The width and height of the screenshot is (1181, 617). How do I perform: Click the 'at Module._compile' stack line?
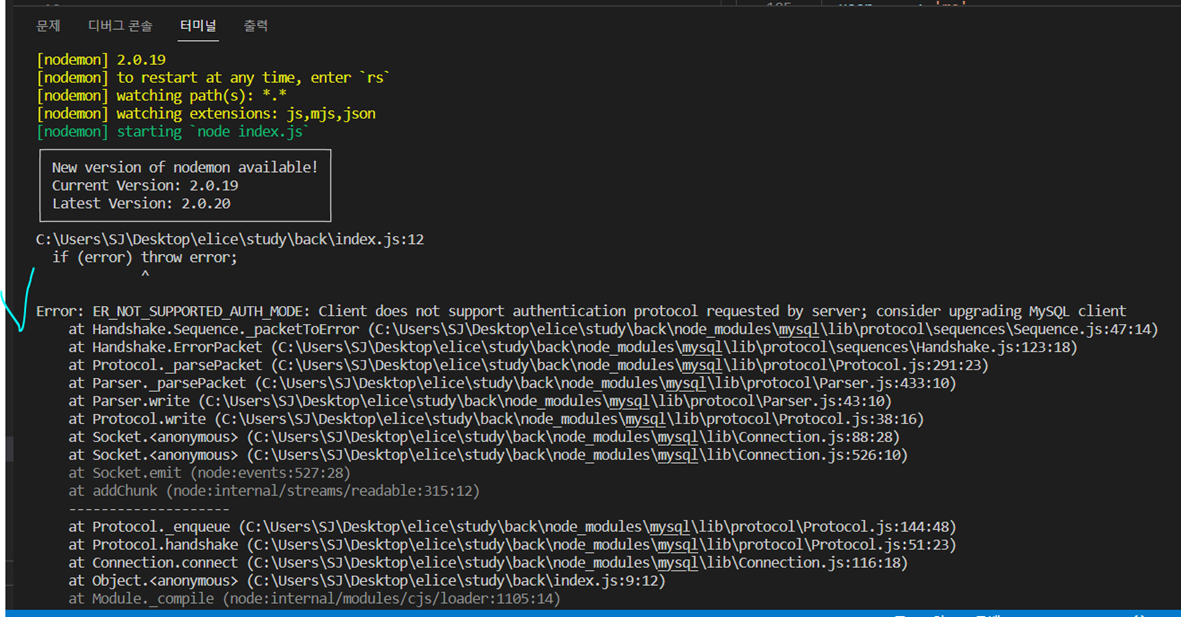point(315,599)
